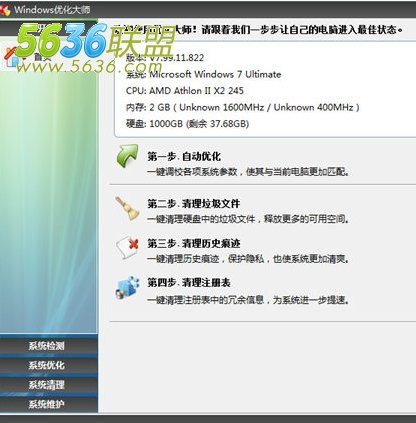Viewport: 416px width, 423px height.
Task: Click the 硬盘: 1000GB disk info line
Action: (187, 124)
